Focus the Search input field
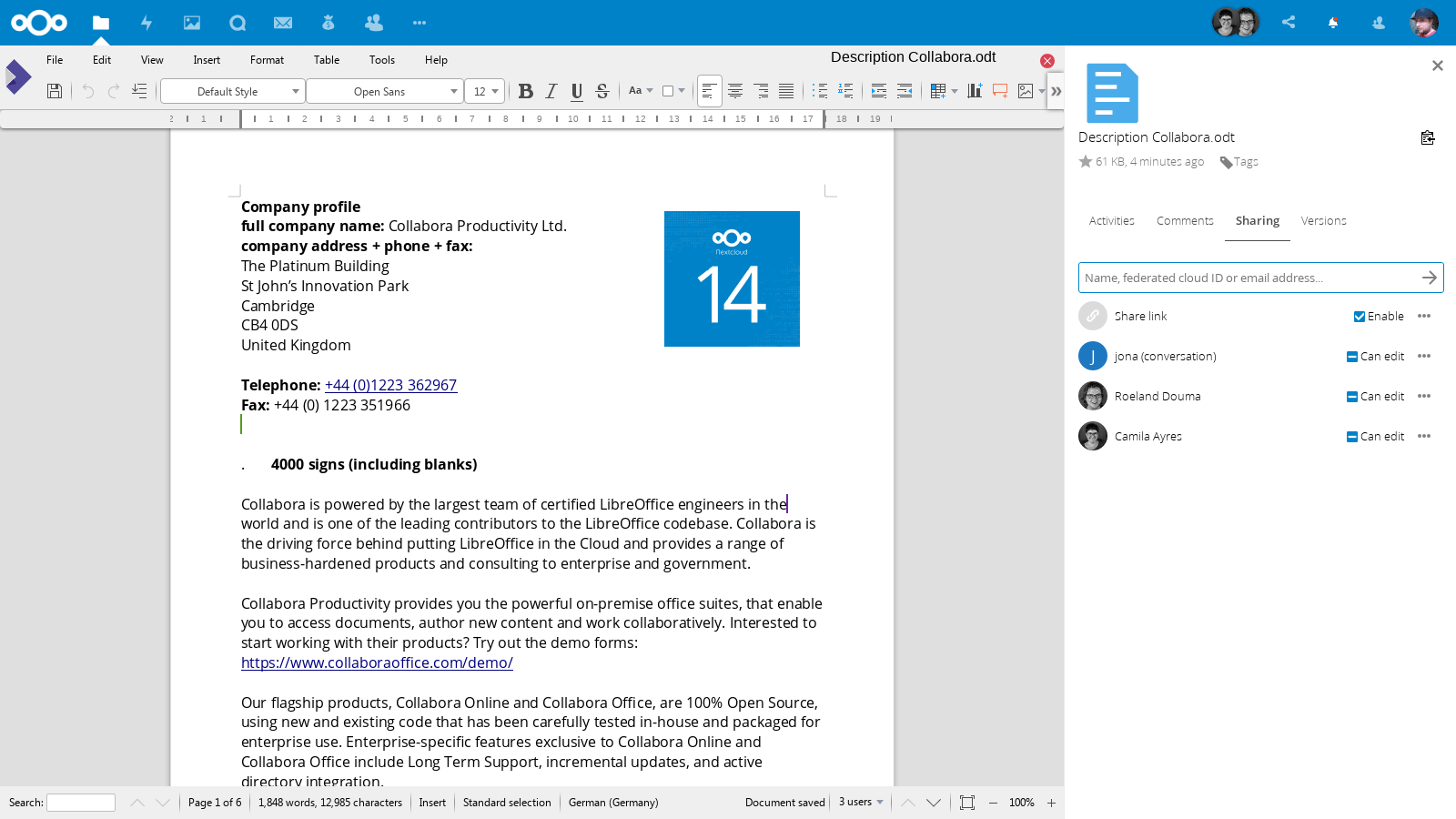Viewport: 1456px width, 819px height. [x=81, y=803]
